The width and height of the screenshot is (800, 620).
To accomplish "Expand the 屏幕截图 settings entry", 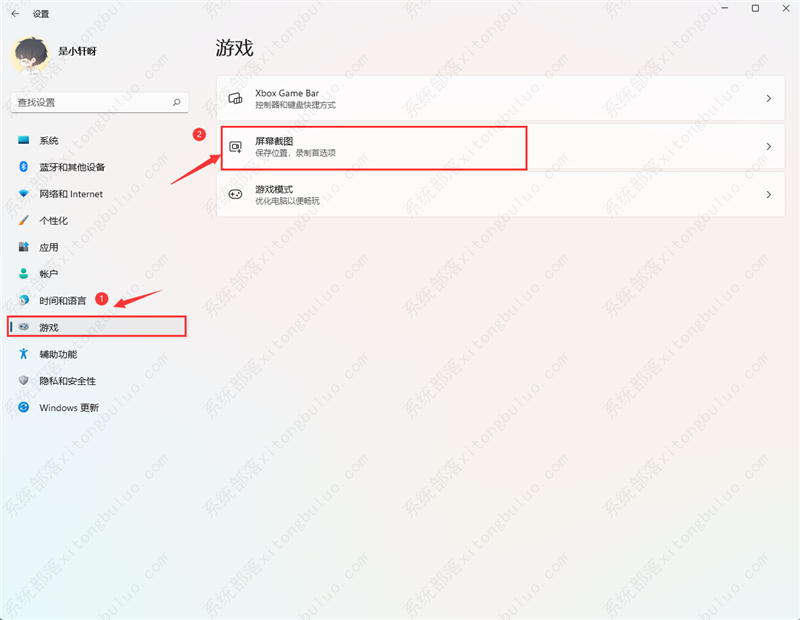I will pyautogui.click(x=500, y=147).
